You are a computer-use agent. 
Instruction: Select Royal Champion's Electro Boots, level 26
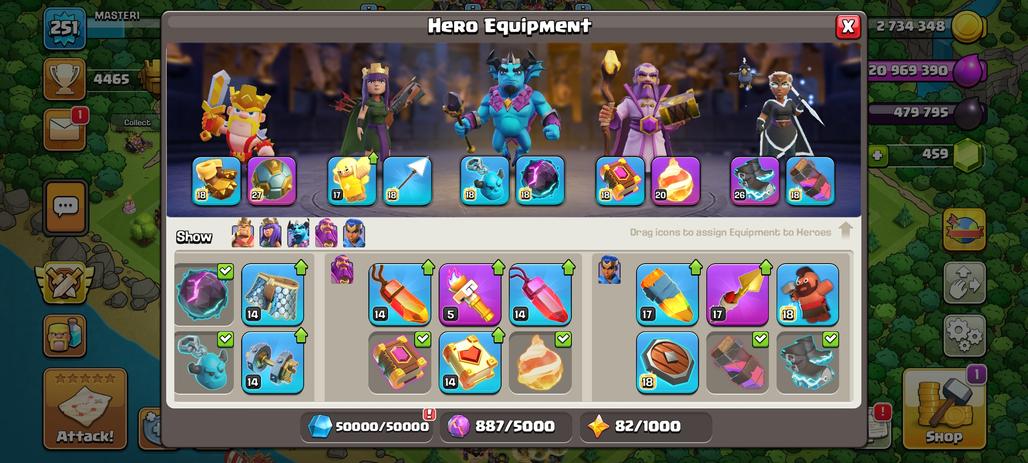755,181
